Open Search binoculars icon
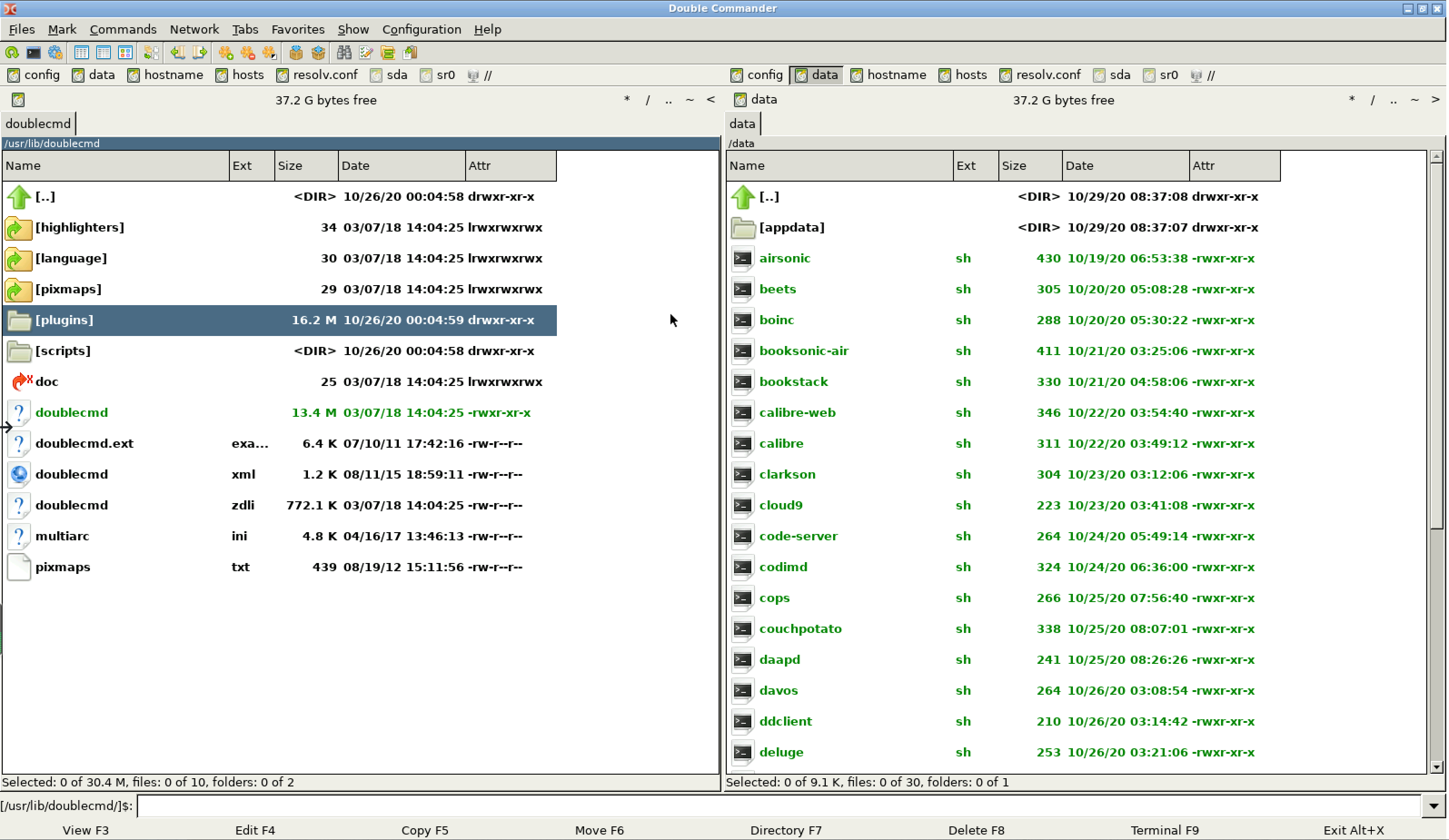 344,53
